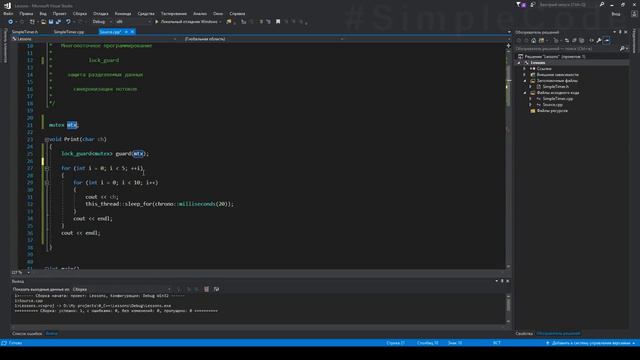This screenshot has width=640, height=360.
Task: Open the Справка menu
Action: coord(237,13)
